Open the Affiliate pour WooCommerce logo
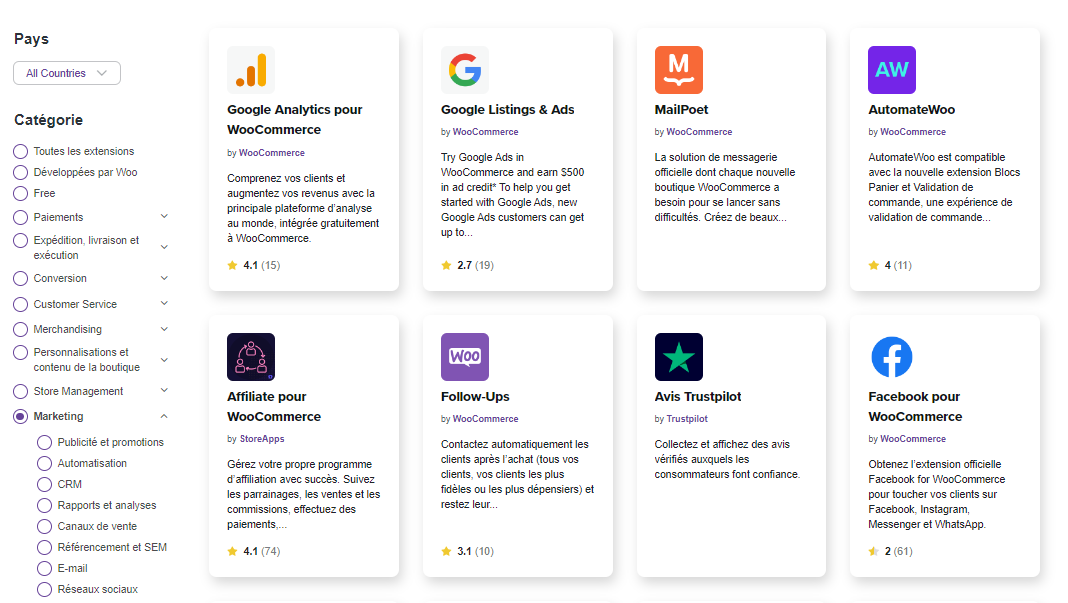This screenshot has height=603, width=1068. tap(251, 357)
